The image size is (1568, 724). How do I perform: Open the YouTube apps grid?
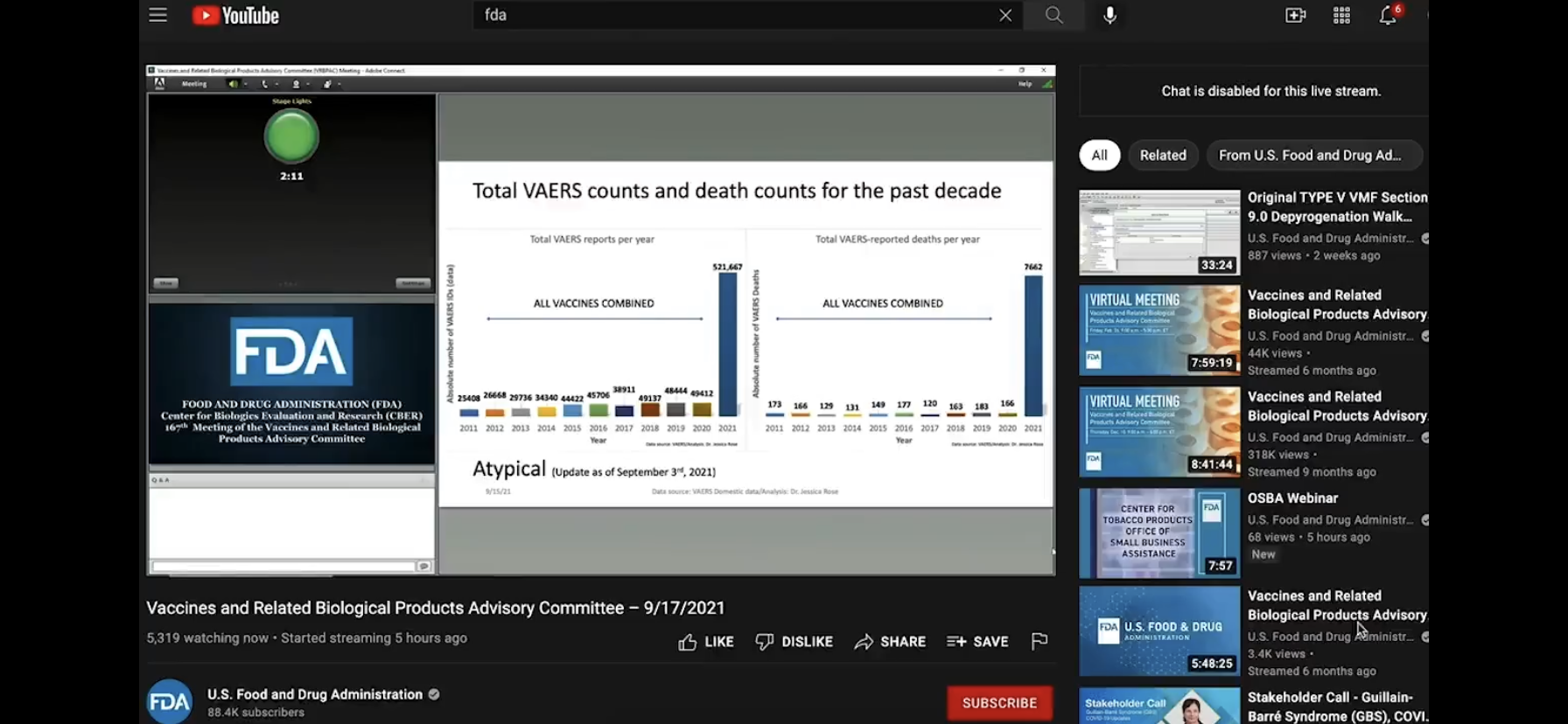coord(1341,15)
